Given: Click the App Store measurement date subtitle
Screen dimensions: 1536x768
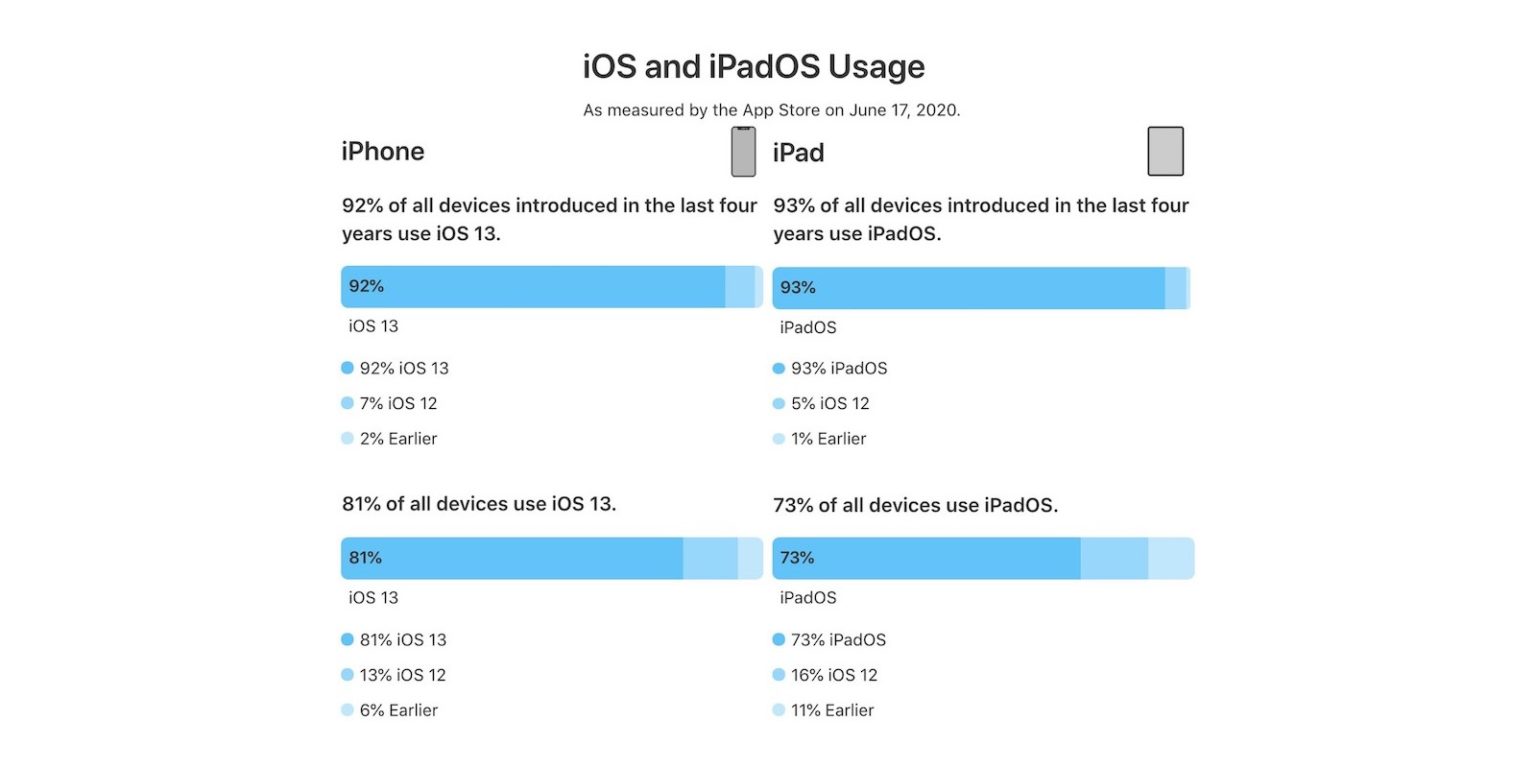Looking at the screenshot, I should coord(771,111).
